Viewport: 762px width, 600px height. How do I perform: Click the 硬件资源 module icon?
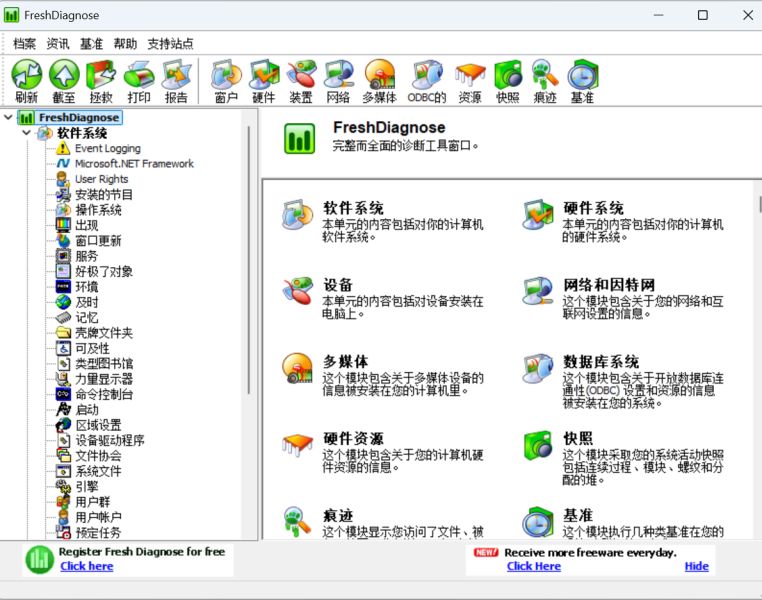(x=297, y=445)
